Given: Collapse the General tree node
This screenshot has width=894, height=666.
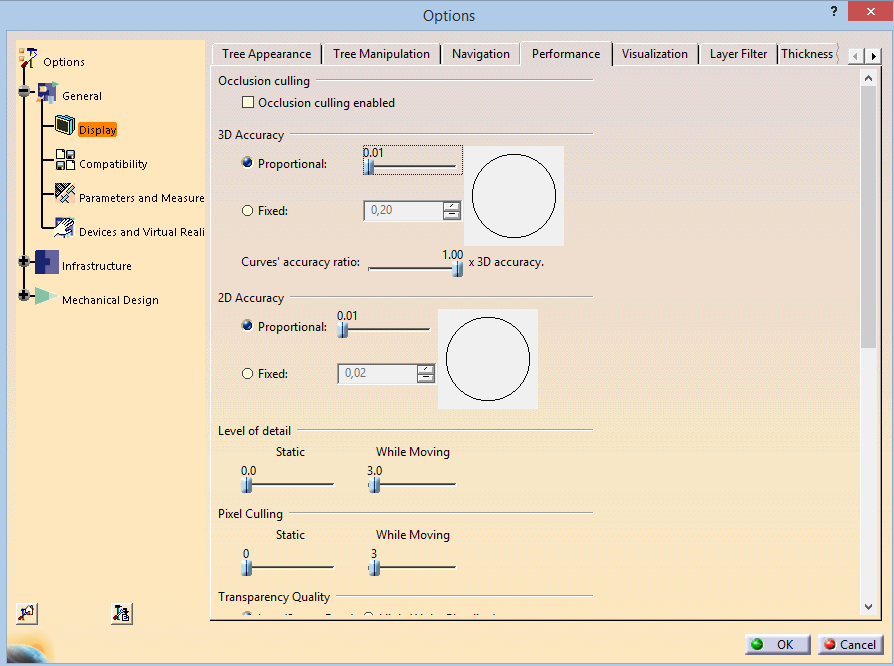Looking at the screenshot, I should tap(23, 91).
